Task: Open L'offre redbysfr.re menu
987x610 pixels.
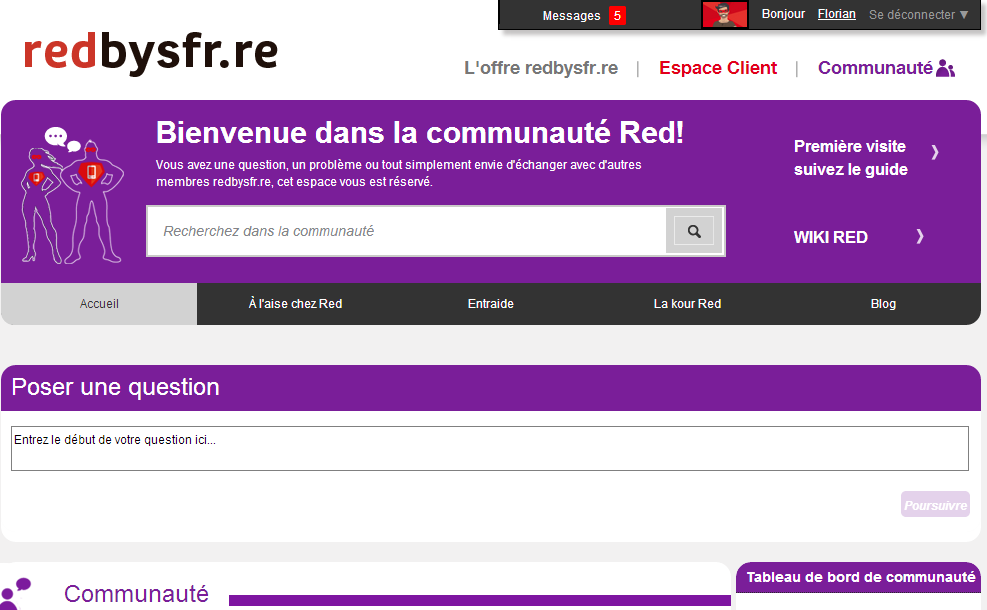Action: [x=541, y=68]
